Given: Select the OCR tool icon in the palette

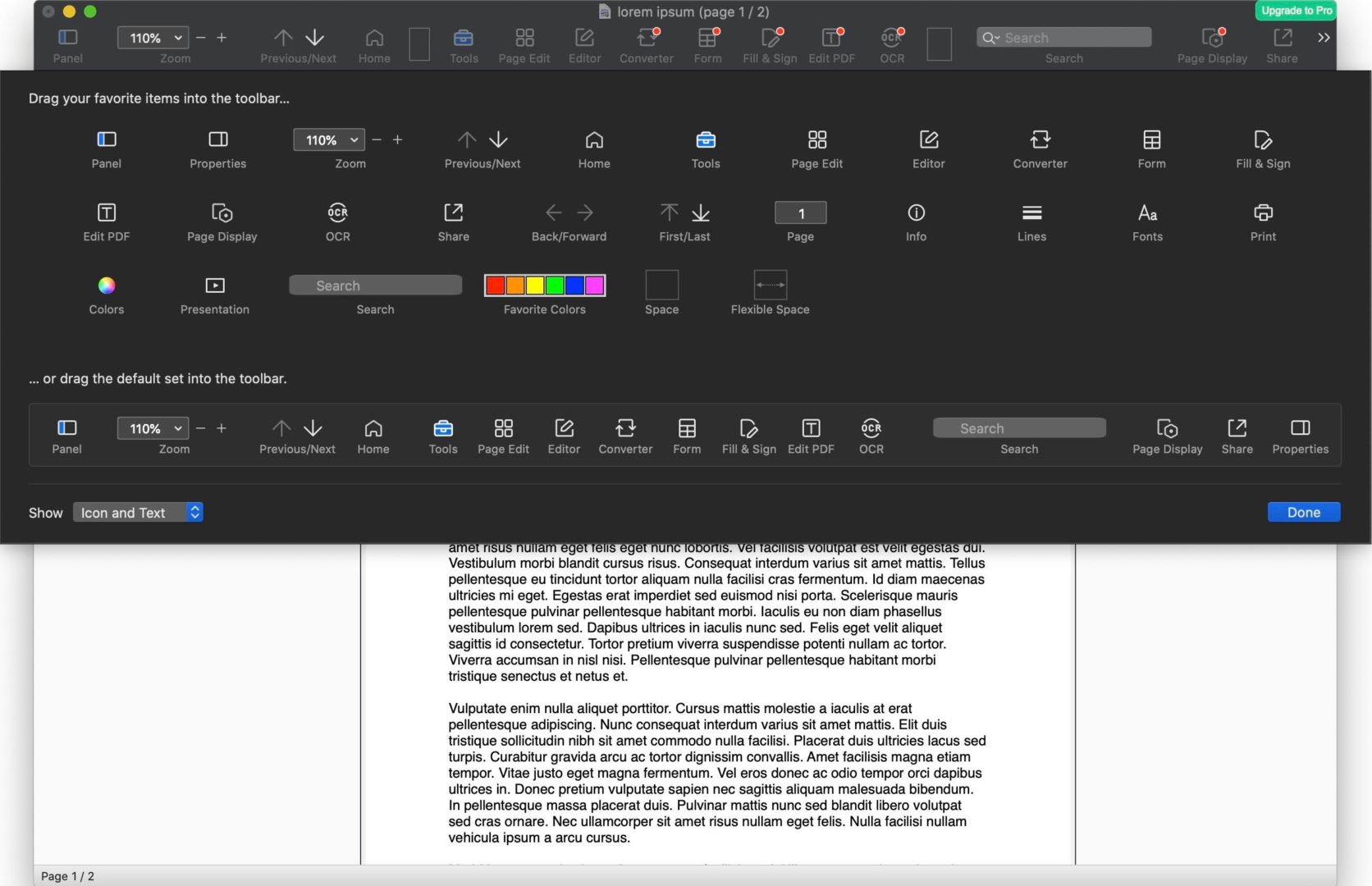Looking at the screenshot, I should pyautogui.click(x=337, y=212).
